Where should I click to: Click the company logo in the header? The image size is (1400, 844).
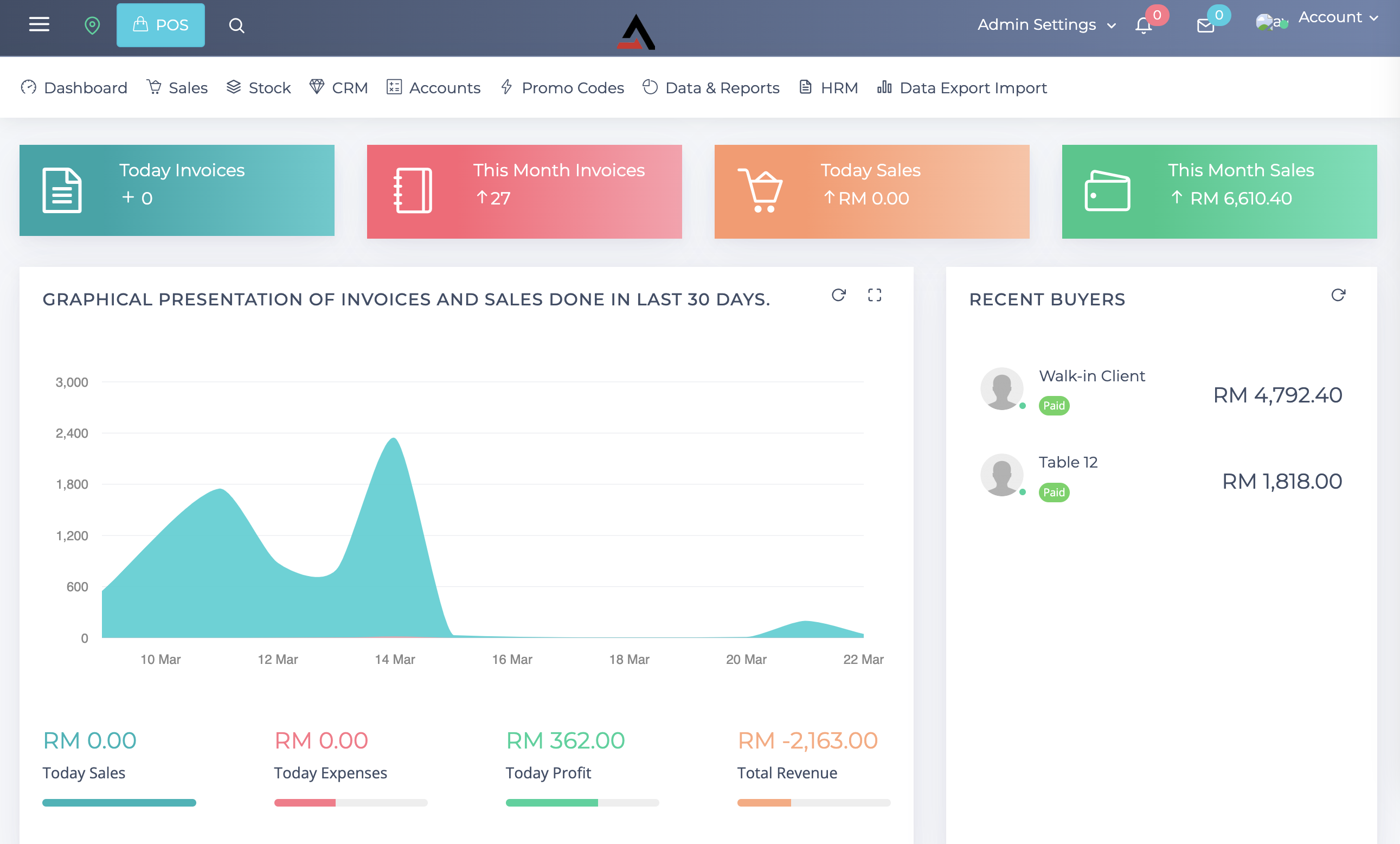637,33
